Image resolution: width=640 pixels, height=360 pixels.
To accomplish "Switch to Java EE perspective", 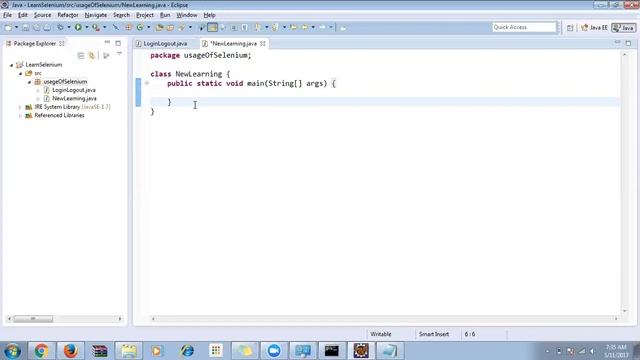I will tap(594, 28).
